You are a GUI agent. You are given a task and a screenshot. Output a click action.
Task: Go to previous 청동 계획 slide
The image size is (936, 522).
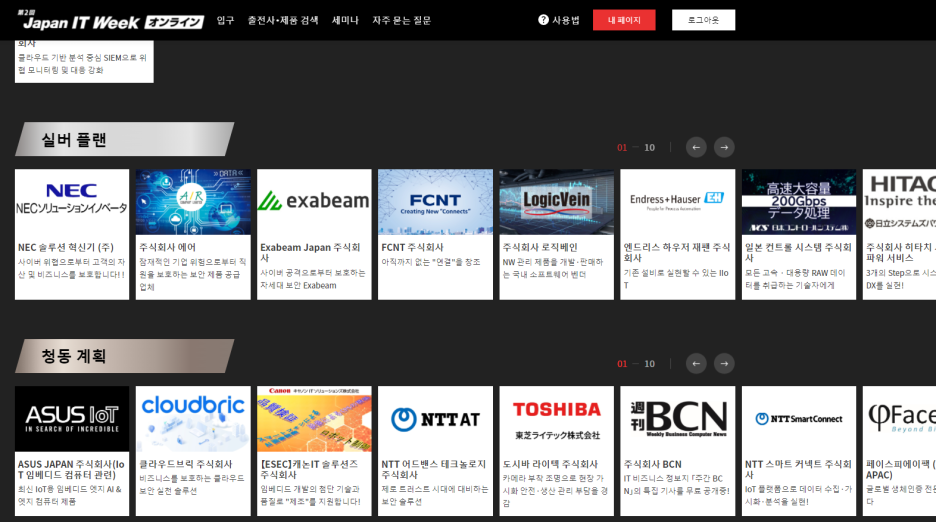696,364
